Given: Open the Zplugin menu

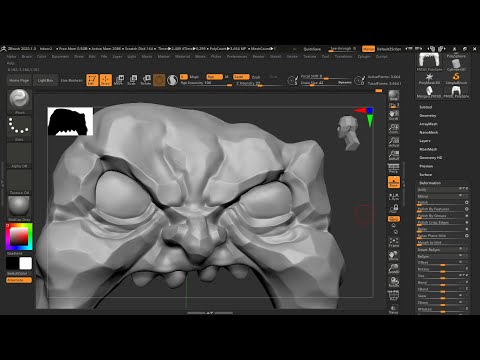Looking at the screenshot, I should click(x=364, y=57).
